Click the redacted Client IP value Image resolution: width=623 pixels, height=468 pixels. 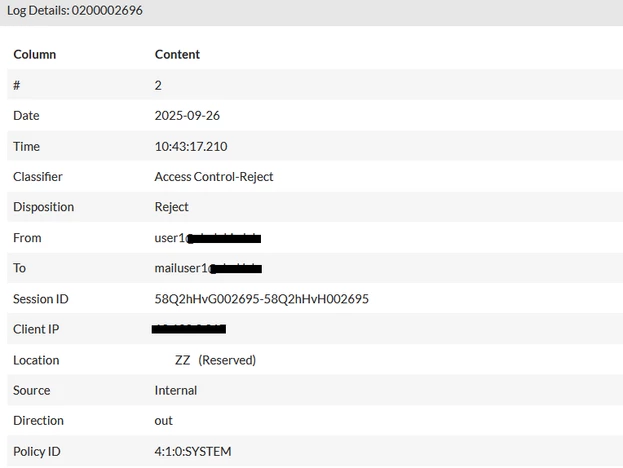[189, 329]
